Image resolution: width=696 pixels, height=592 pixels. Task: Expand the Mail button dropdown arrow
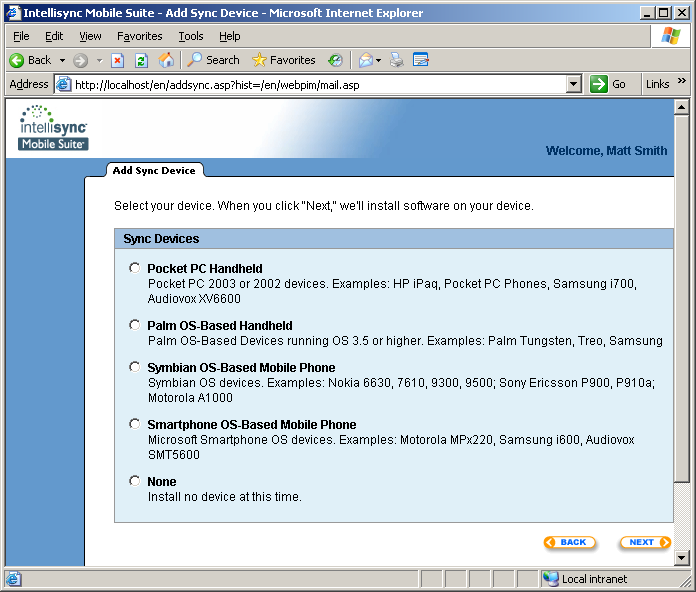click(378, 60)
